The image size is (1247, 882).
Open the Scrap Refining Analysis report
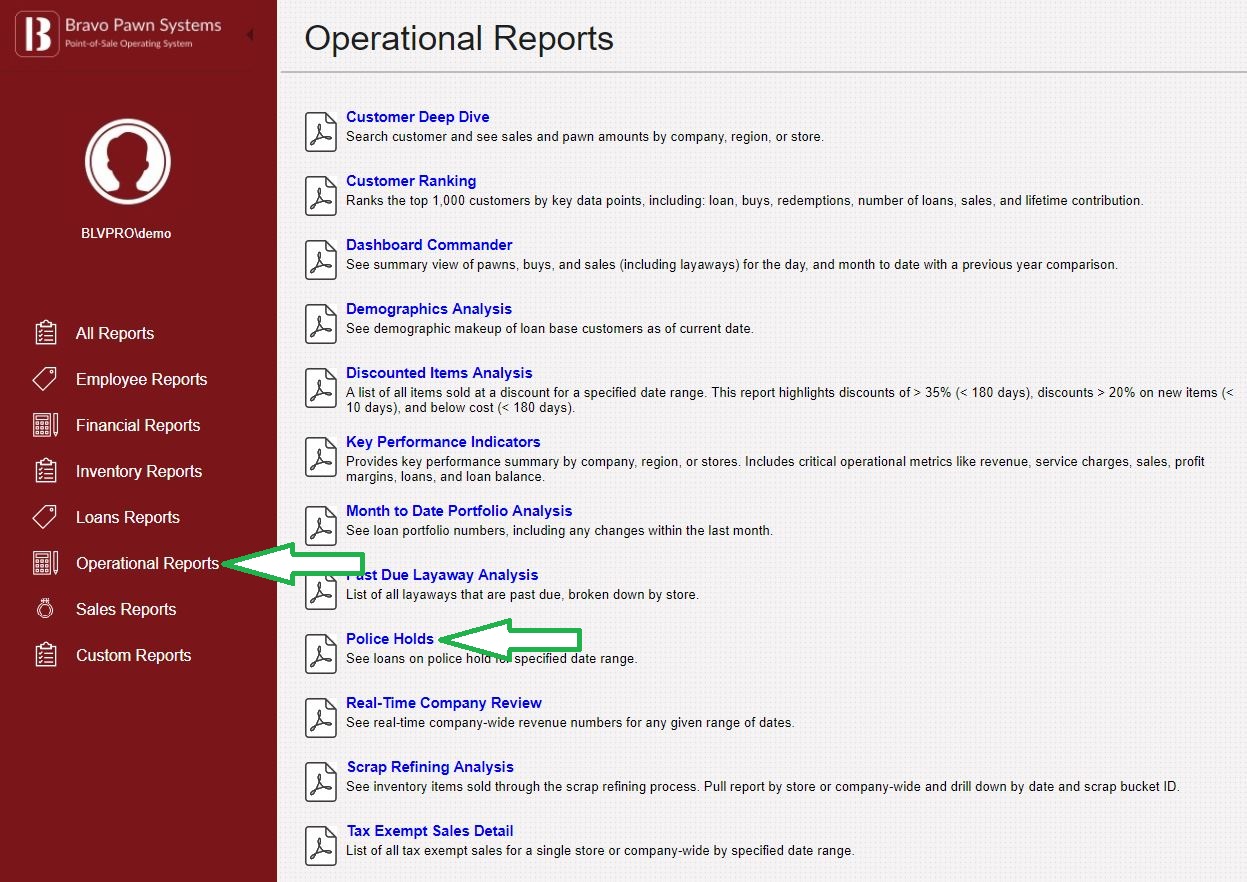(430, 767)
